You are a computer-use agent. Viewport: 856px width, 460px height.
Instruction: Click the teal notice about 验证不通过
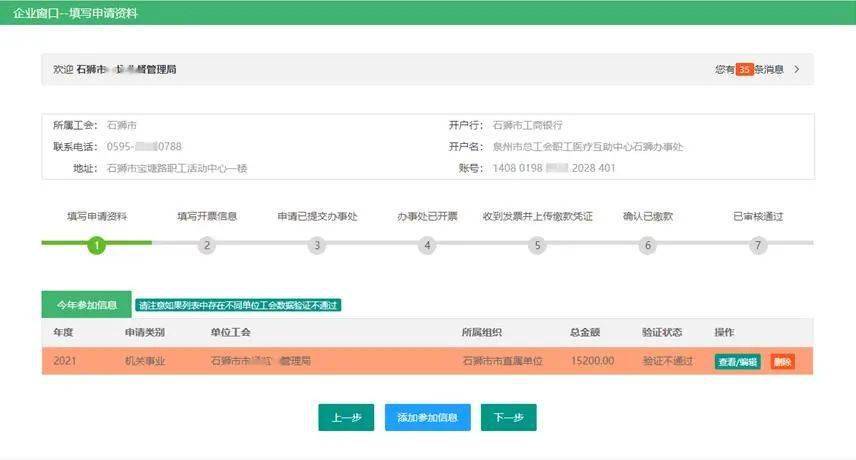point(238,305)
